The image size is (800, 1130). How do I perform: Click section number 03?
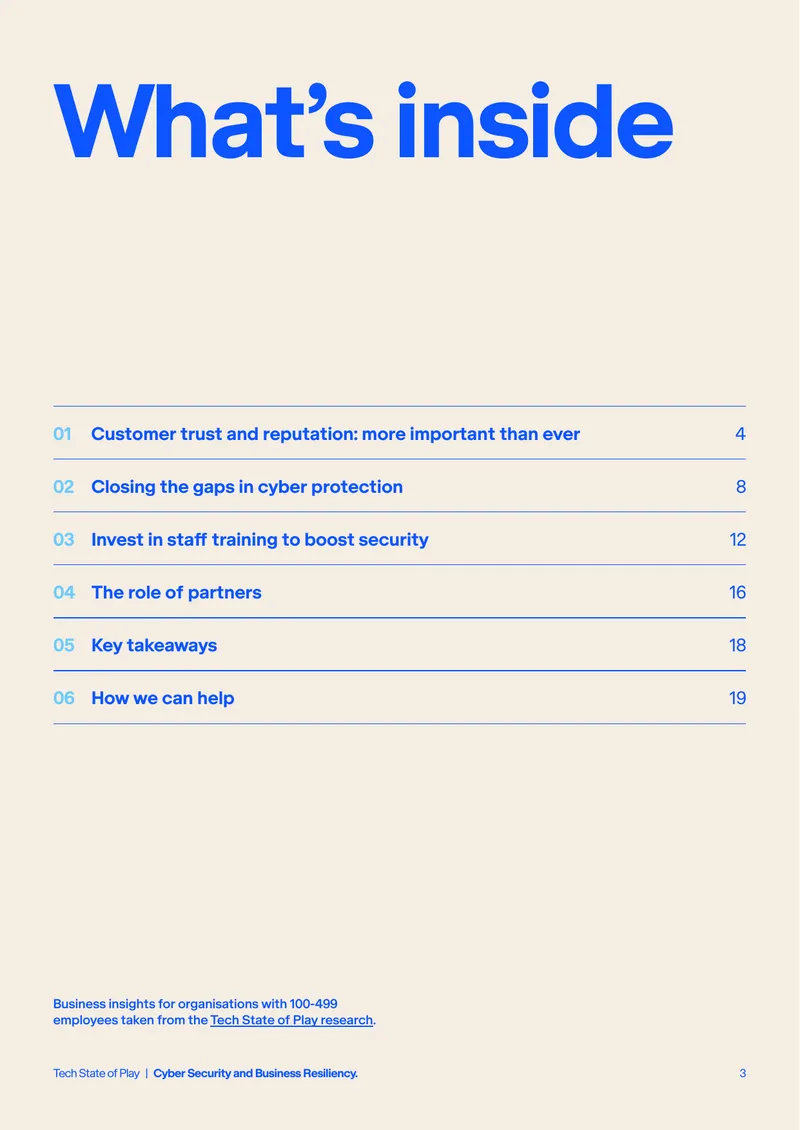(x=63, y=540)
